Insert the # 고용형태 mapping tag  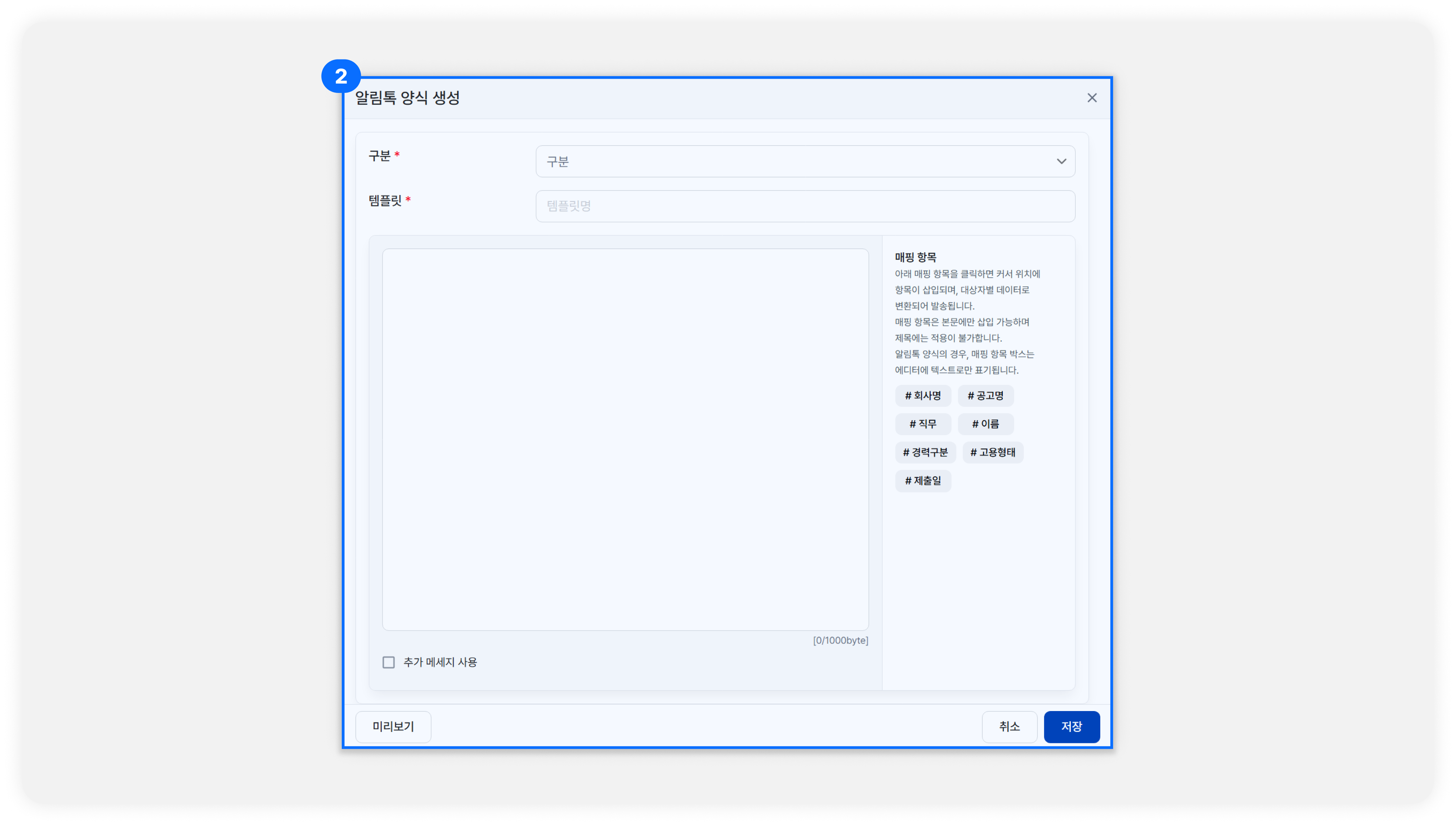point(993,452)
